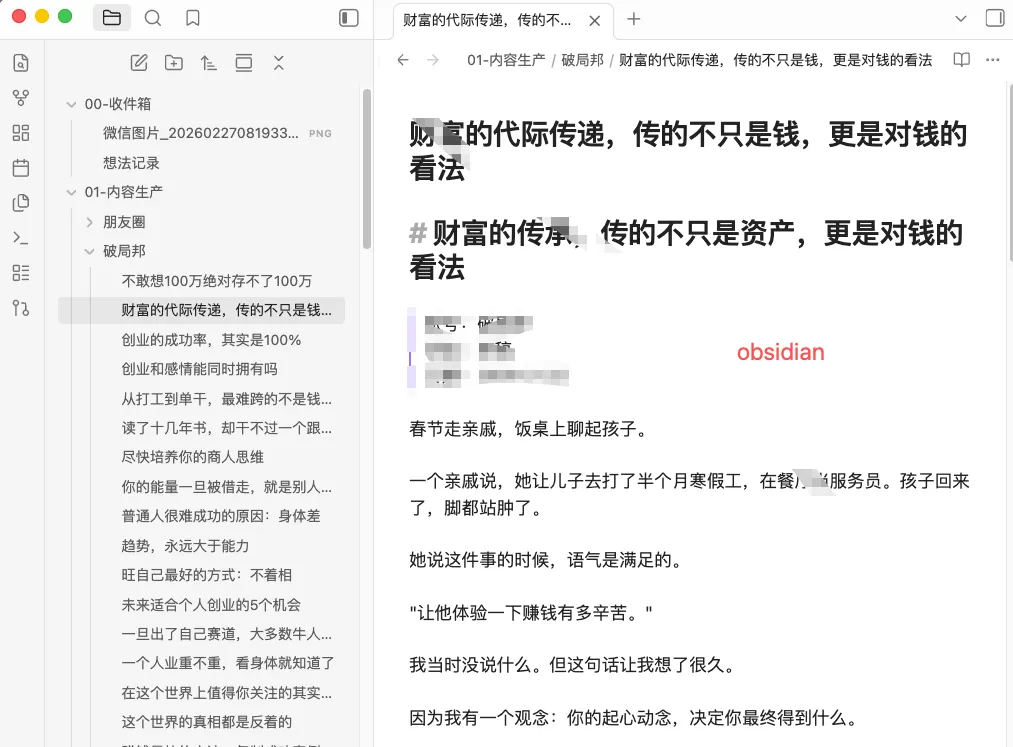Create a new note icon
Viewport: 1013px width, 747px height.
[x=139, y=63]
